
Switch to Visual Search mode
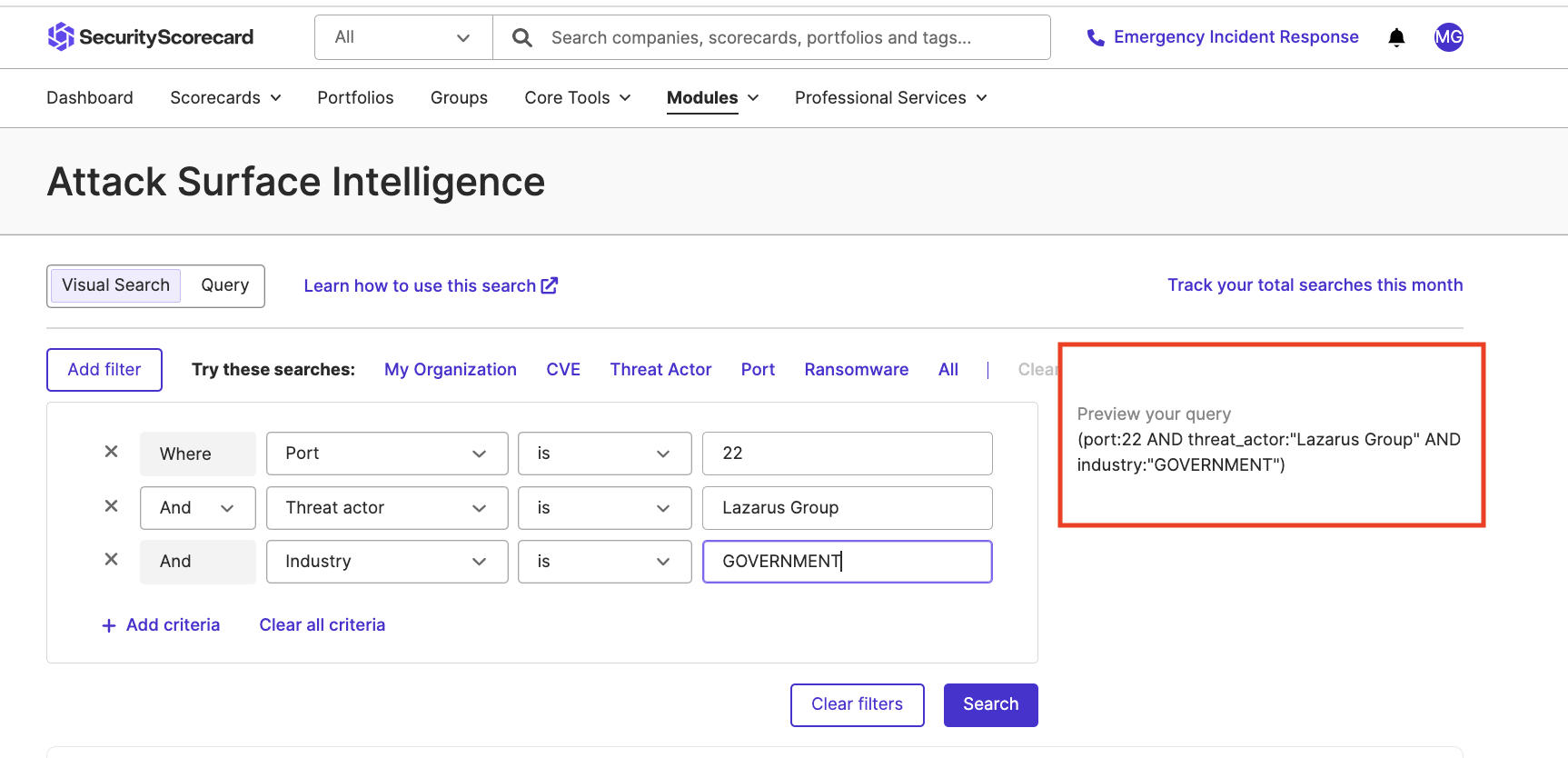115,285
